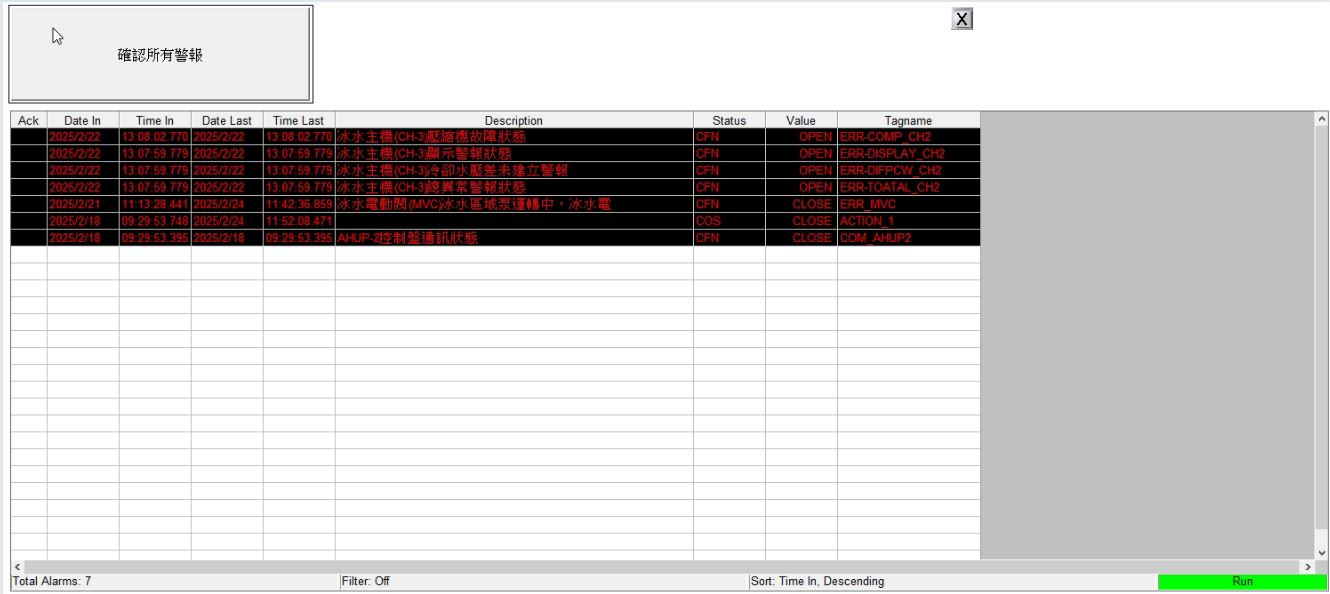Click the Tagname column header
The image size is (1330, 594).
(x=908, y=121)
